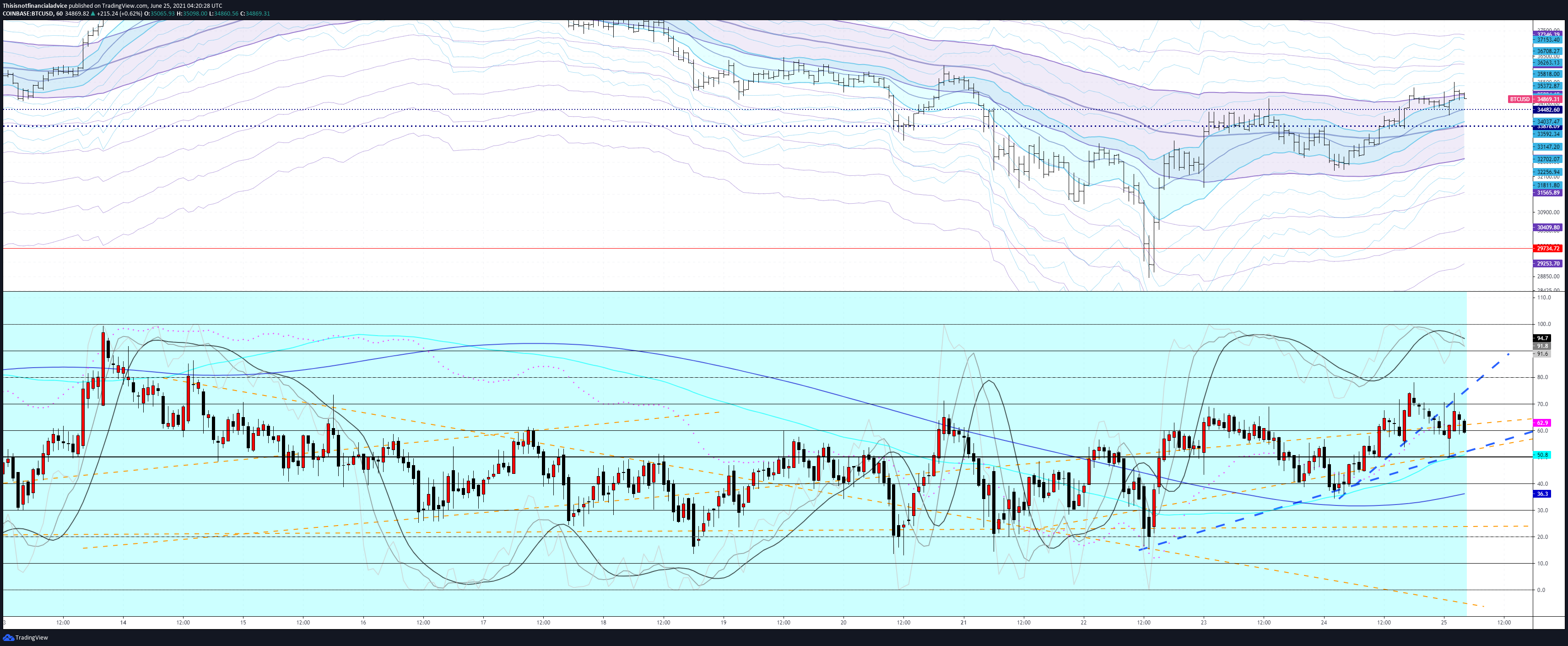Click the 32702.07 price label
This screenshot has height=646, width=1568.
click(1548, 159)
